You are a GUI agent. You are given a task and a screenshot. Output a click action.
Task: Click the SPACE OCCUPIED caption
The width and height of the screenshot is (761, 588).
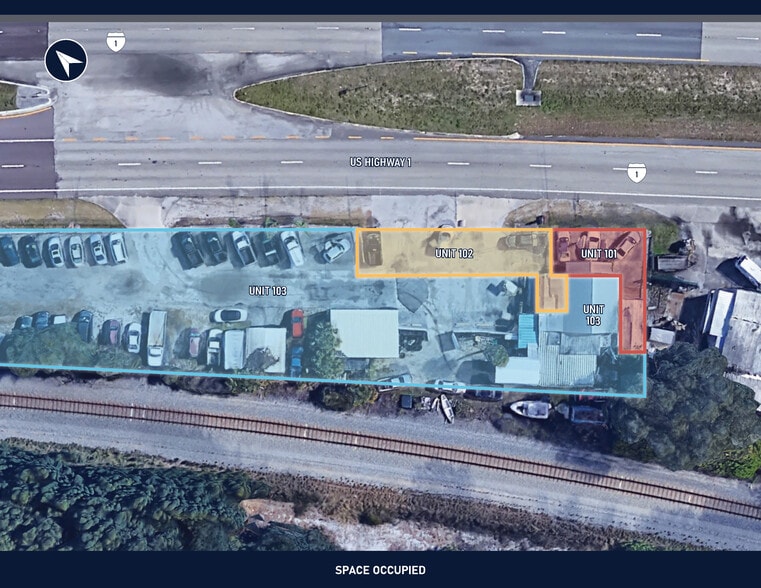coord(380,570)
